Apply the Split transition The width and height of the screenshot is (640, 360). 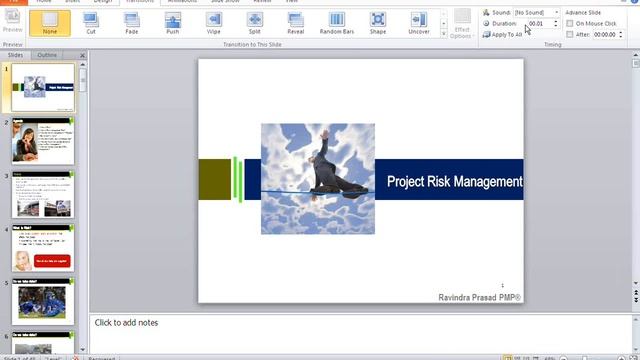pyautogui.click(x=254, y=23)
